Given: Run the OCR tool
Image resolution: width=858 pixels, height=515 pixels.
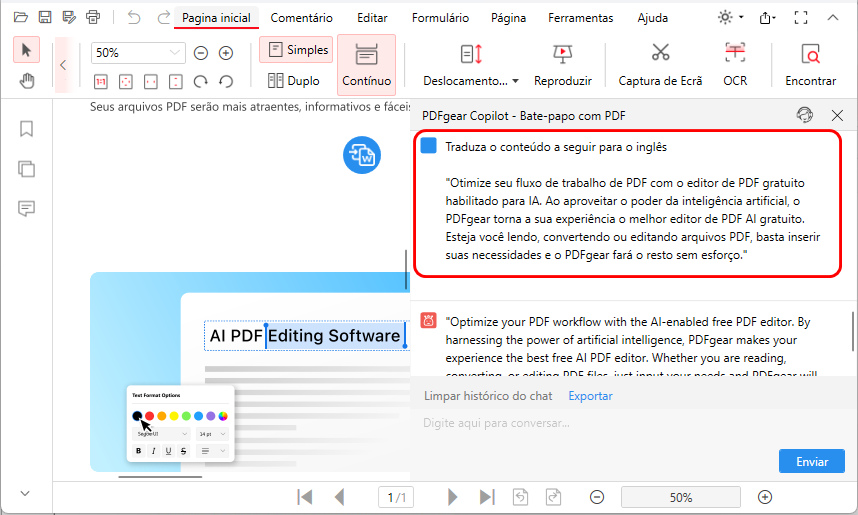Looking at the screenshot, I should coord(735,65).
